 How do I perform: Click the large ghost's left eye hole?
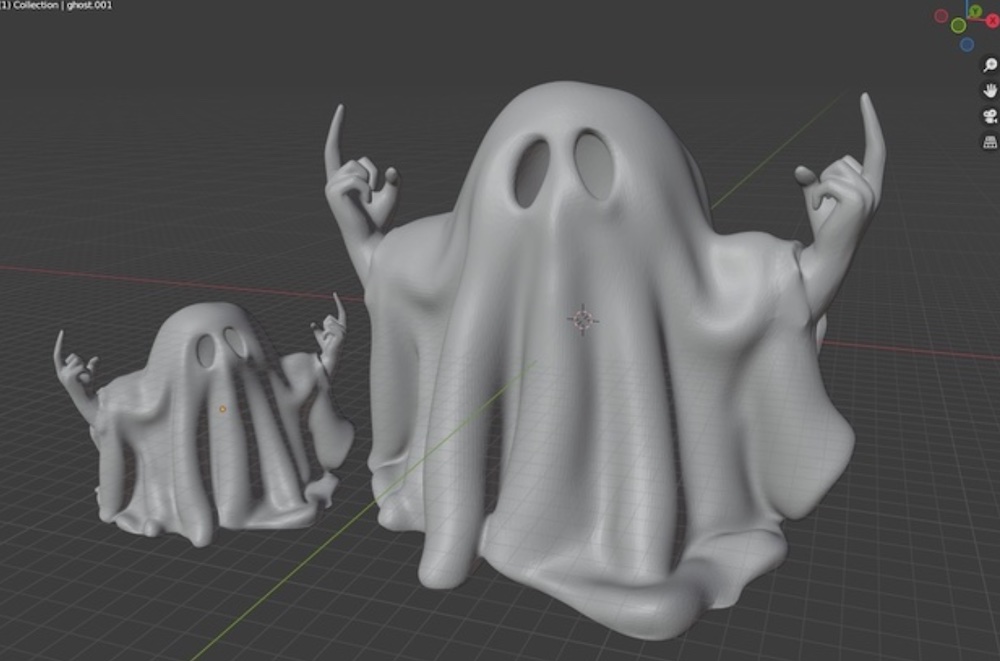530,171
